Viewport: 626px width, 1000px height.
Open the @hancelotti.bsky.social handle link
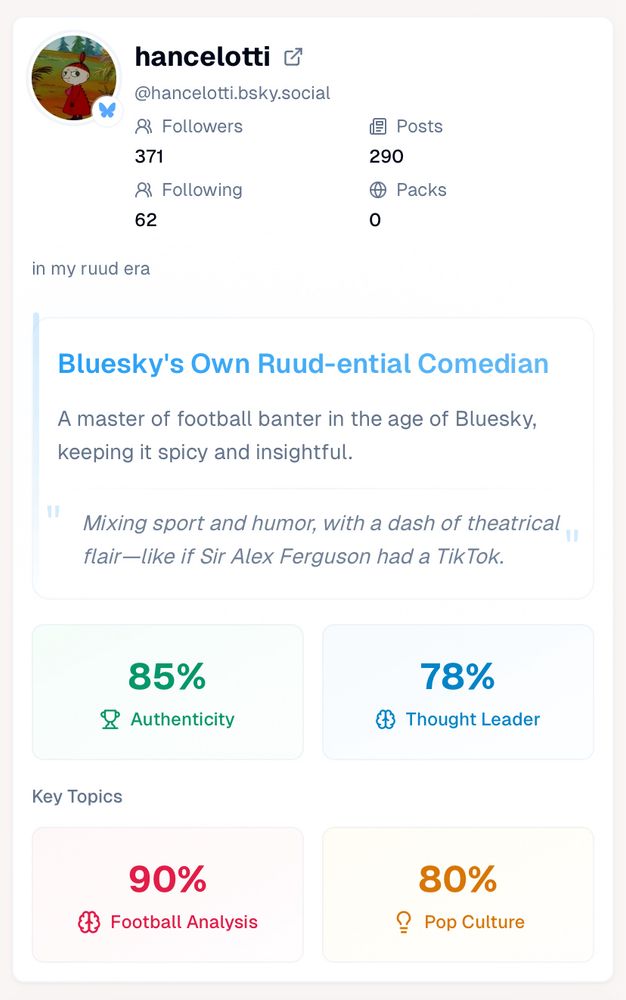(232, 93)
